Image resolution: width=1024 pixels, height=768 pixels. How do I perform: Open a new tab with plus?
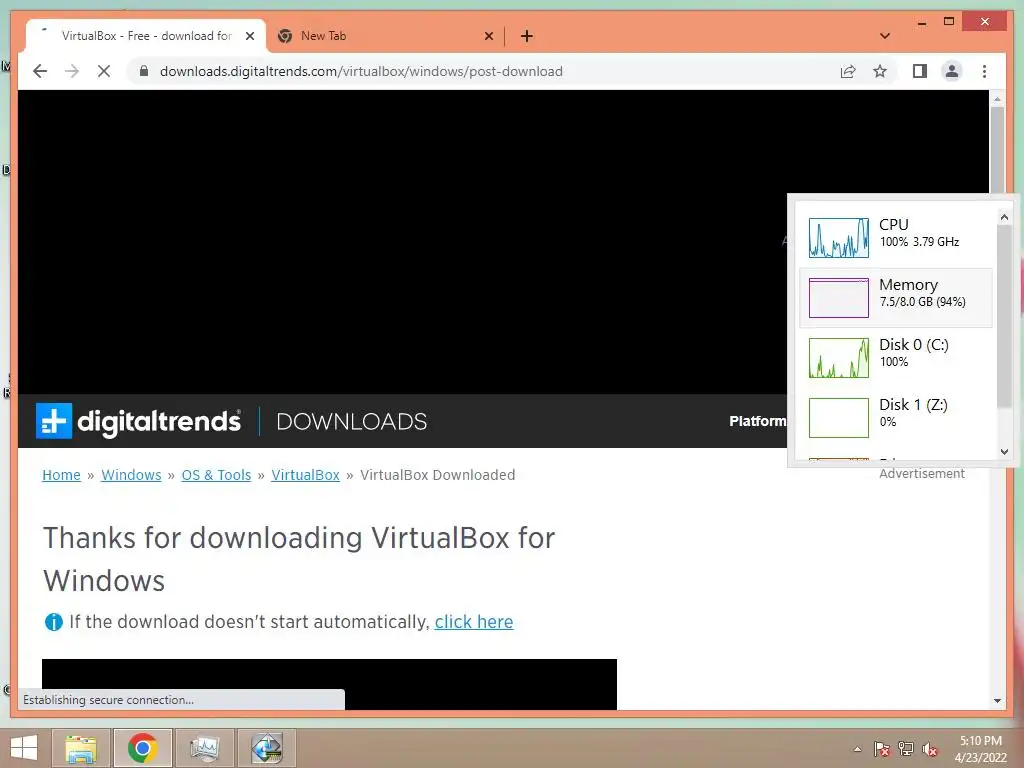click(527, 36)
